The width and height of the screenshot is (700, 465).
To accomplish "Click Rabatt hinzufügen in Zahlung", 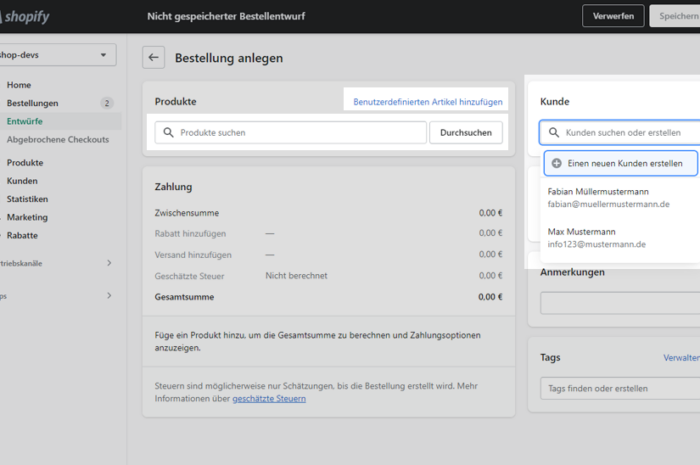I will [190, 233].
